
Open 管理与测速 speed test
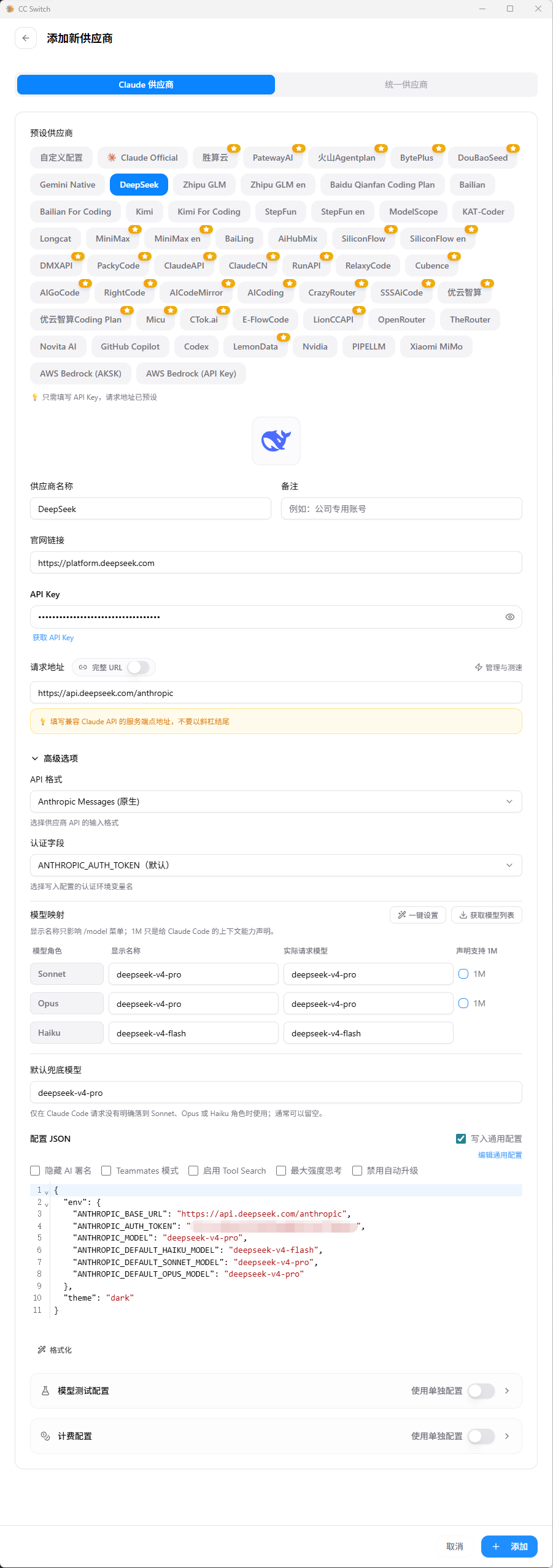pos(498,667)
